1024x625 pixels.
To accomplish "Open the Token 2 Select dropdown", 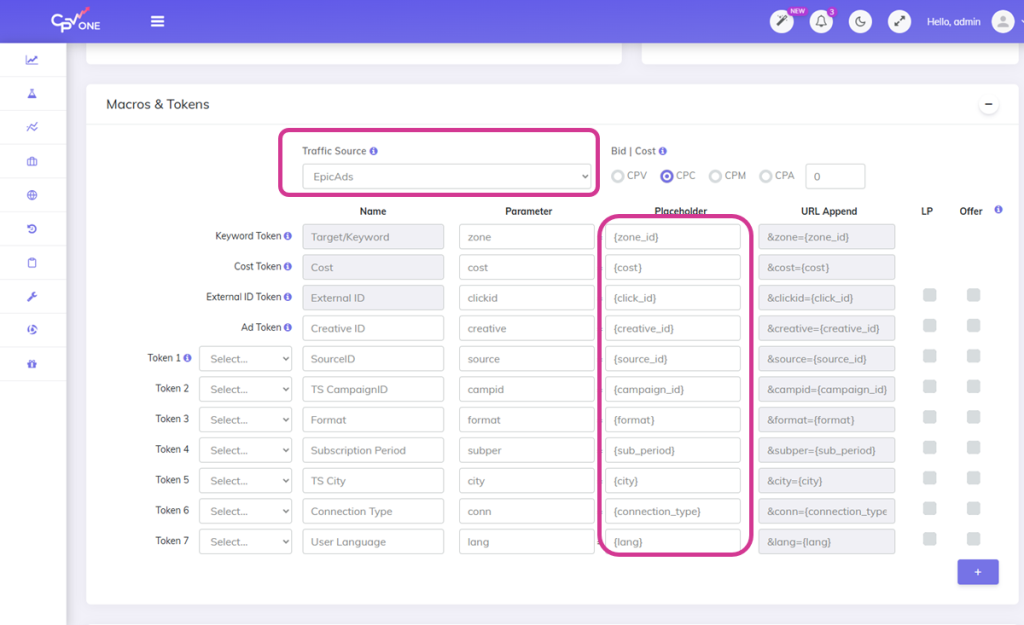I will (246, 389).
